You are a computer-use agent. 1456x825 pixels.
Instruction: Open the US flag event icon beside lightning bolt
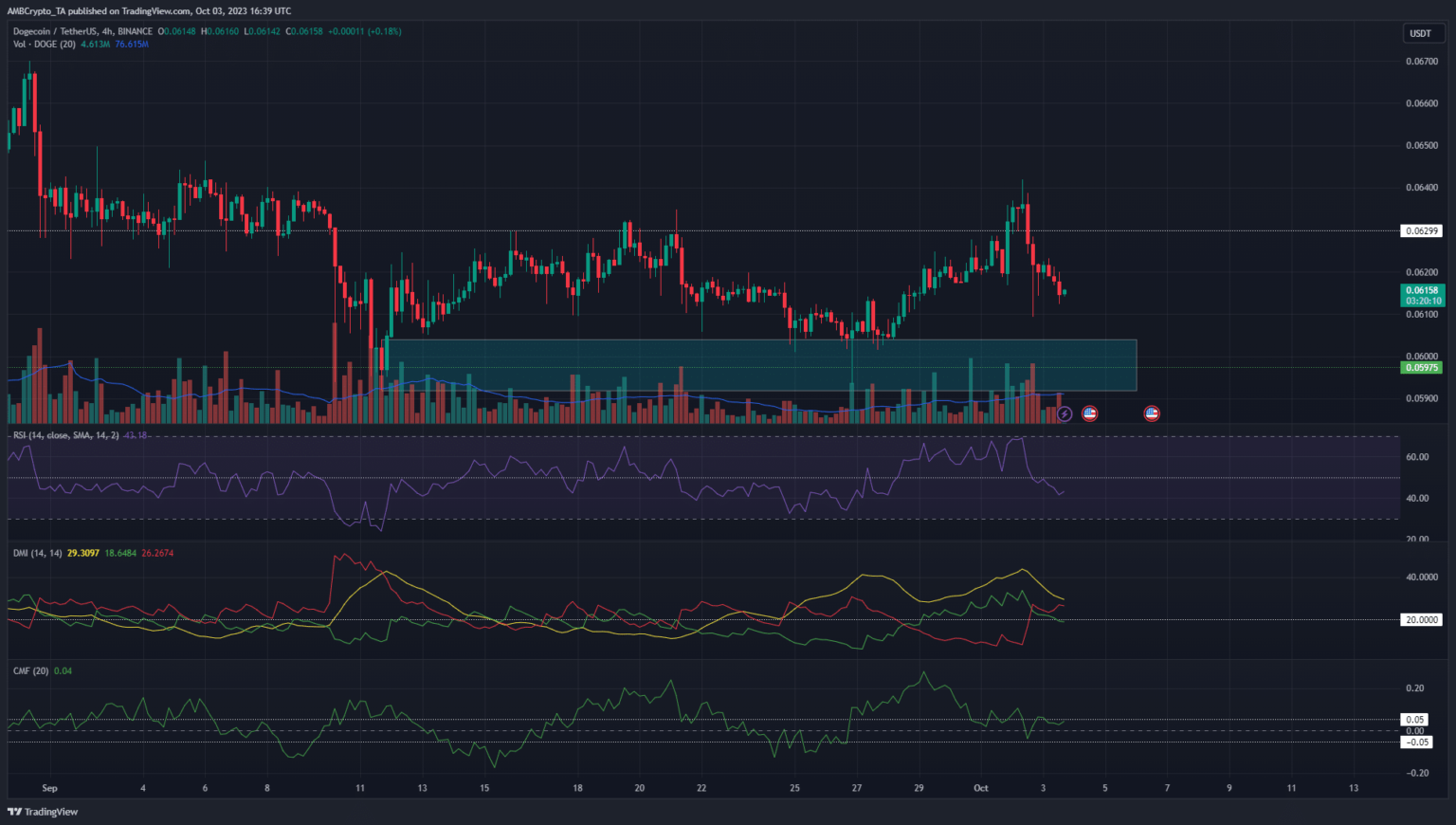point(1089,413)
